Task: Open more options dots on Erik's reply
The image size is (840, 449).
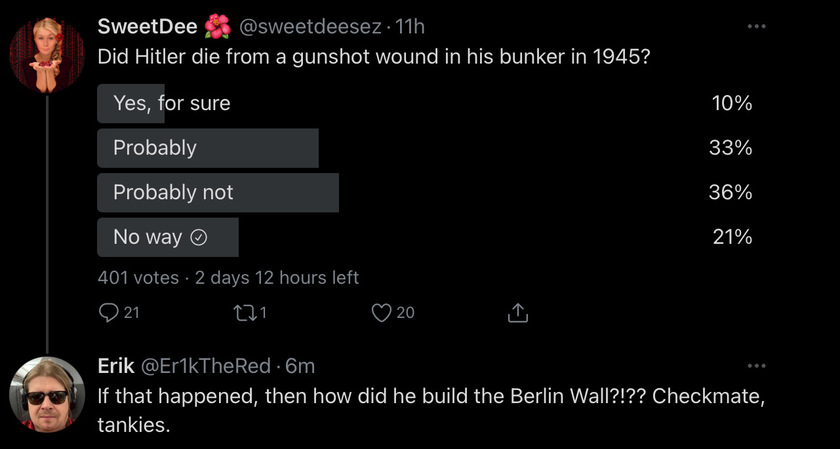Action: coord(757,366)
